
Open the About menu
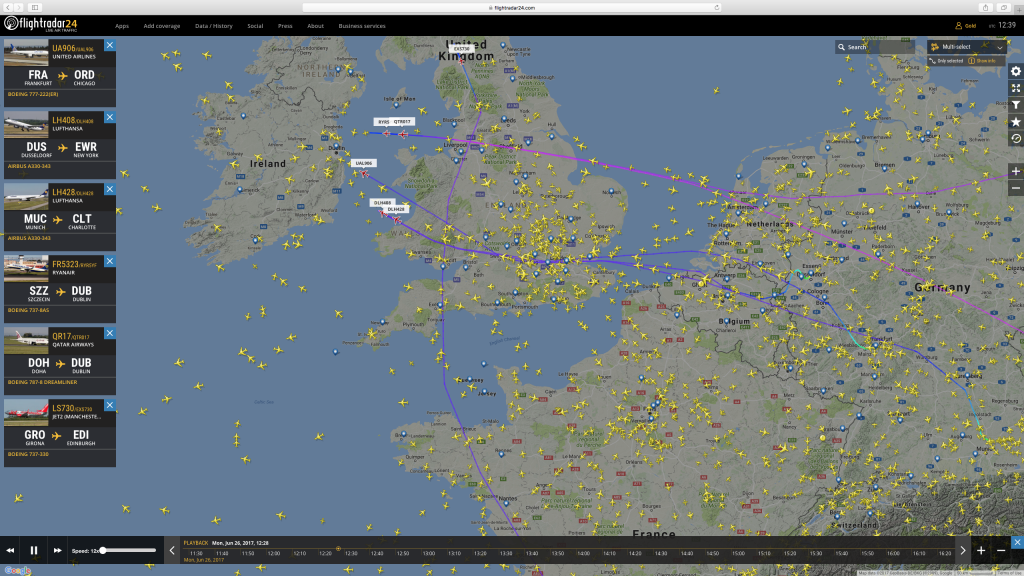tap(315, 26)
